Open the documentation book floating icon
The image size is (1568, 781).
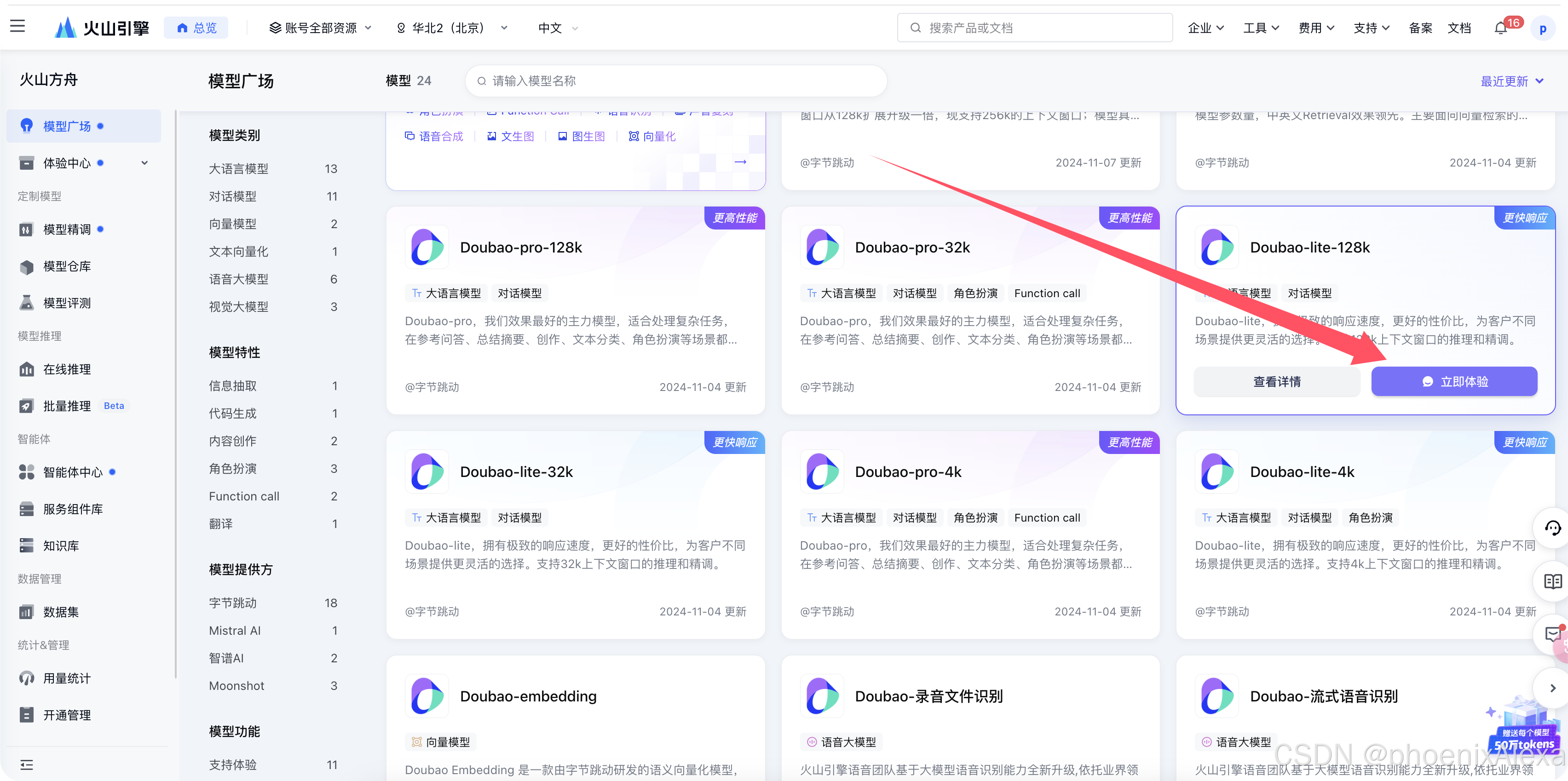(x=1553, y=581)
